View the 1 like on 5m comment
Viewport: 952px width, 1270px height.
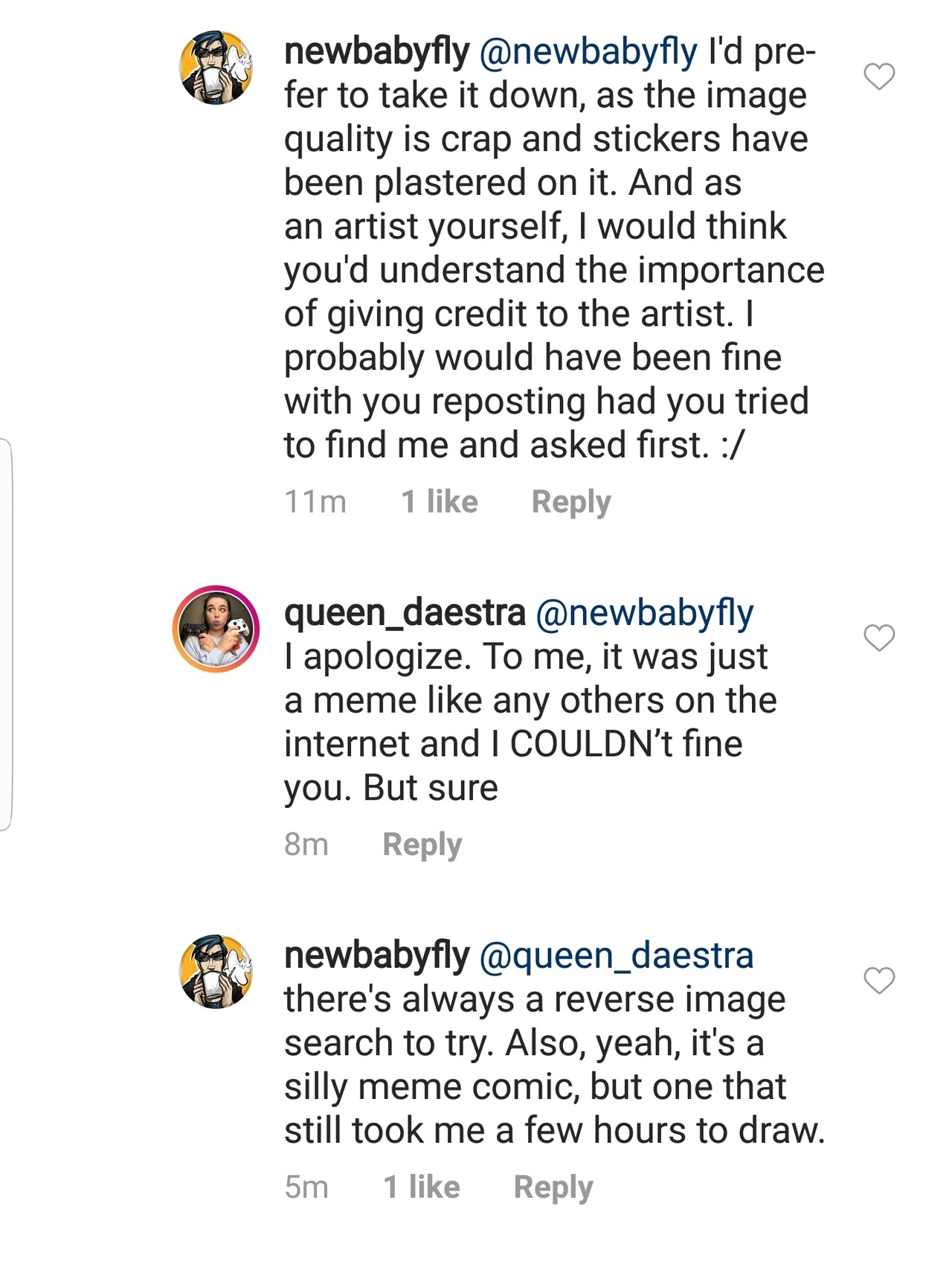421,1187
